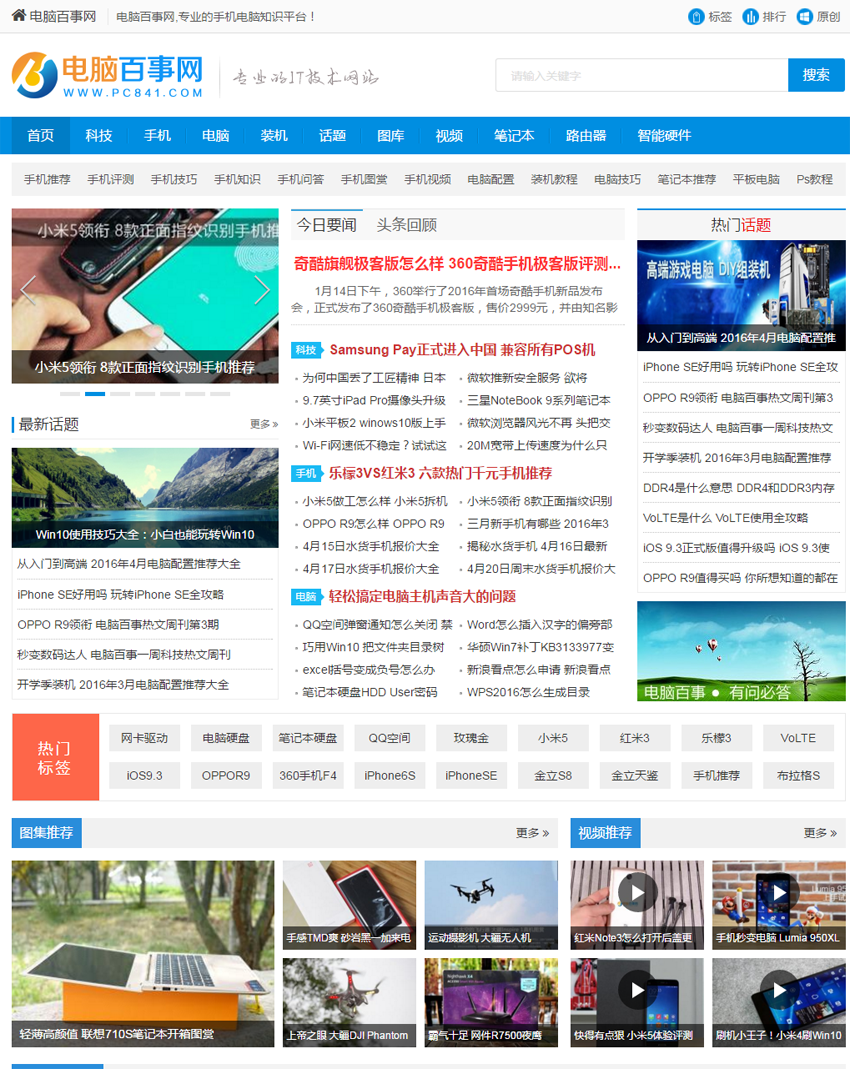Open 上帝之眼 大疆DJI Phantom gallery image
This screenshot has width=850, height=1069.
349,1002
